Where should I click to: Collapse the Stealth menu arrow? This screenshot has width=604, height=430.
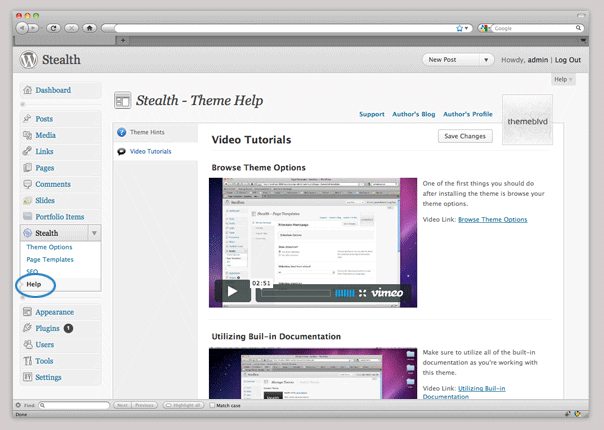point(94,233)
